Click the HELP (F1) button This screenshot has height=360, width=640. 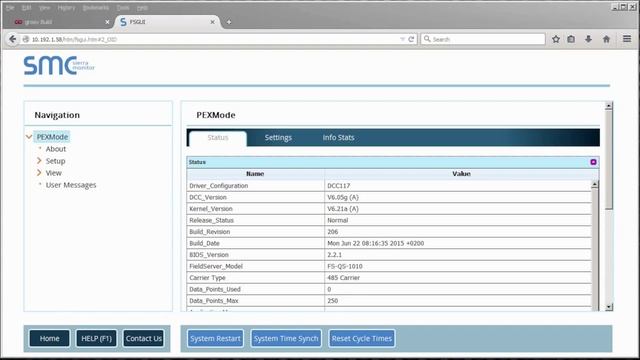[96, 338]
